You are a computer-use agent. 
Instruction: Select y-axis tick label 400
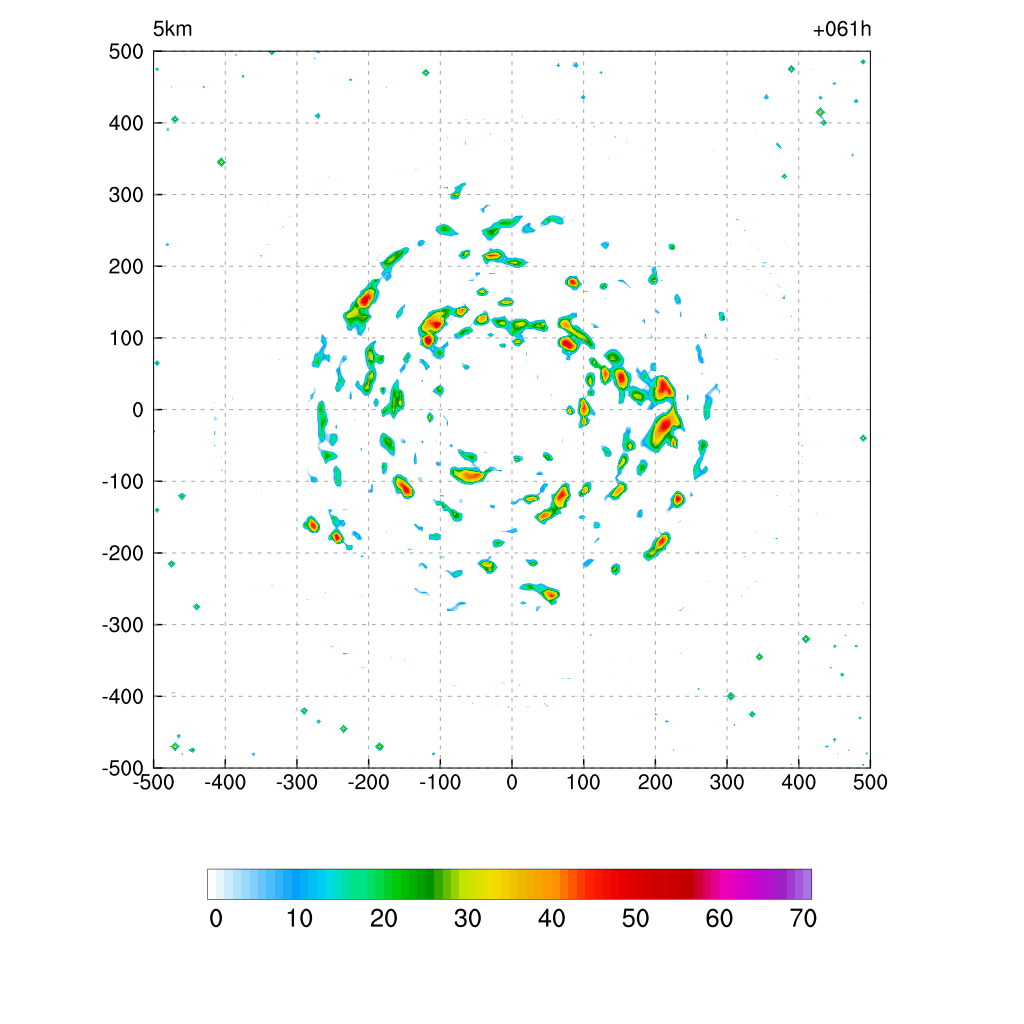point(126,123)
